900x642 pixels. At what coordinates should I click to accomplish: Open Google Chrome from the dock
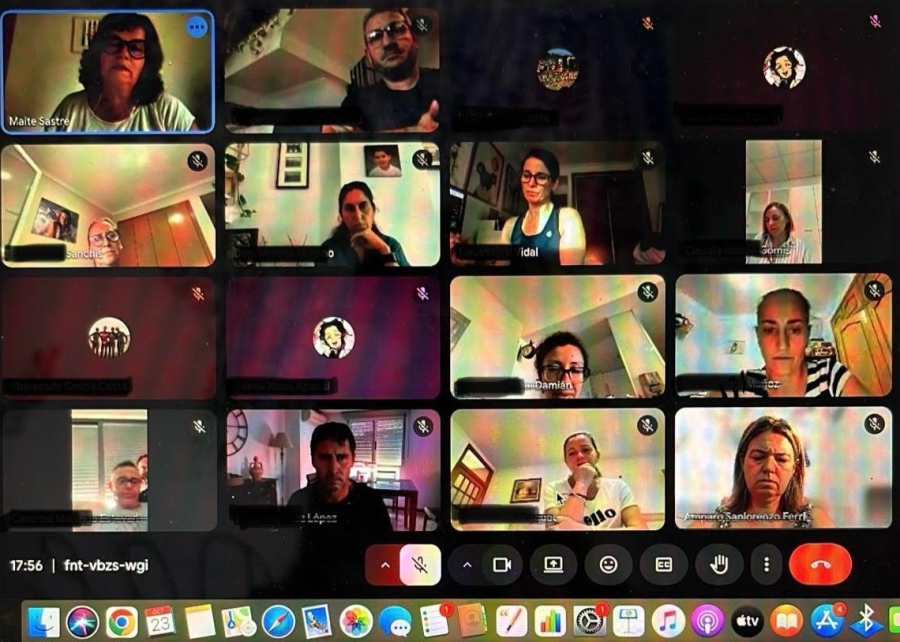click(122, 621)
